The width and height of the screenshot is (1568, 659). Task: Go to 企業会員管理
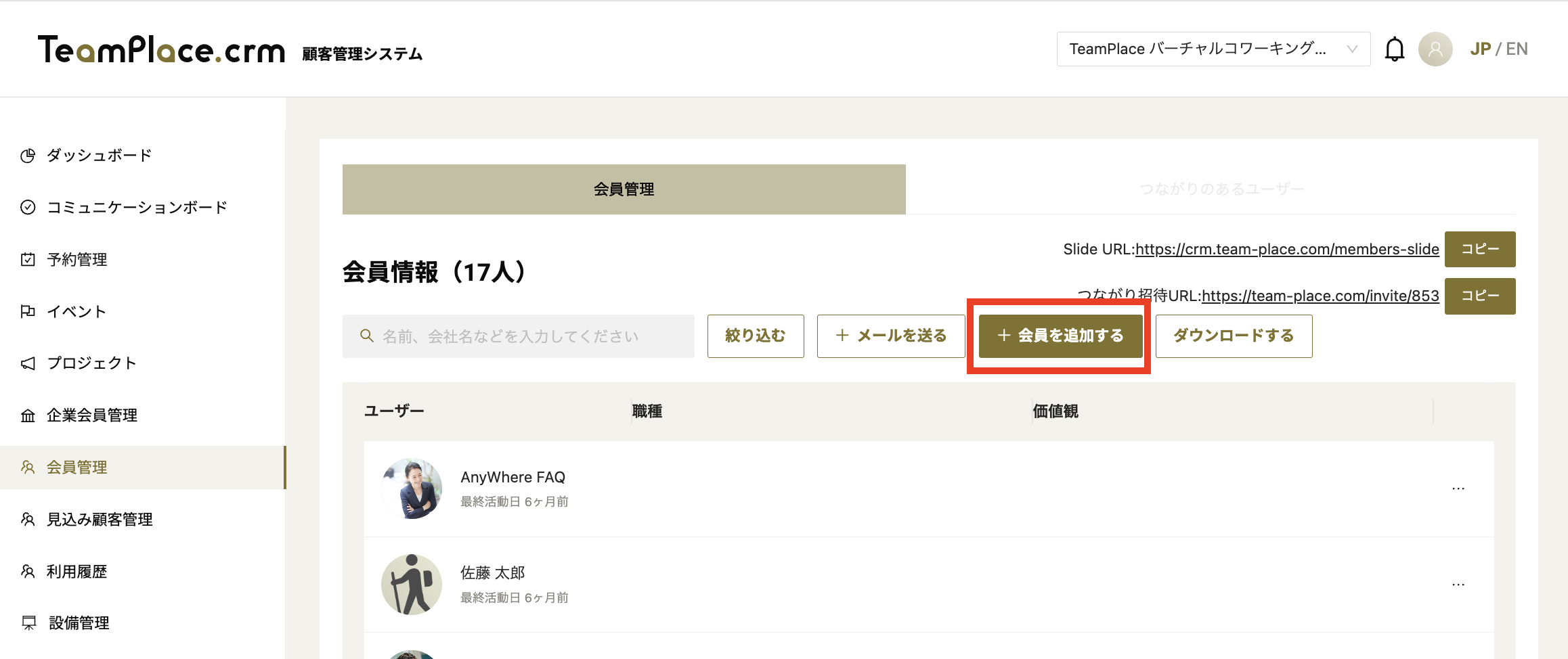(91, 415)
